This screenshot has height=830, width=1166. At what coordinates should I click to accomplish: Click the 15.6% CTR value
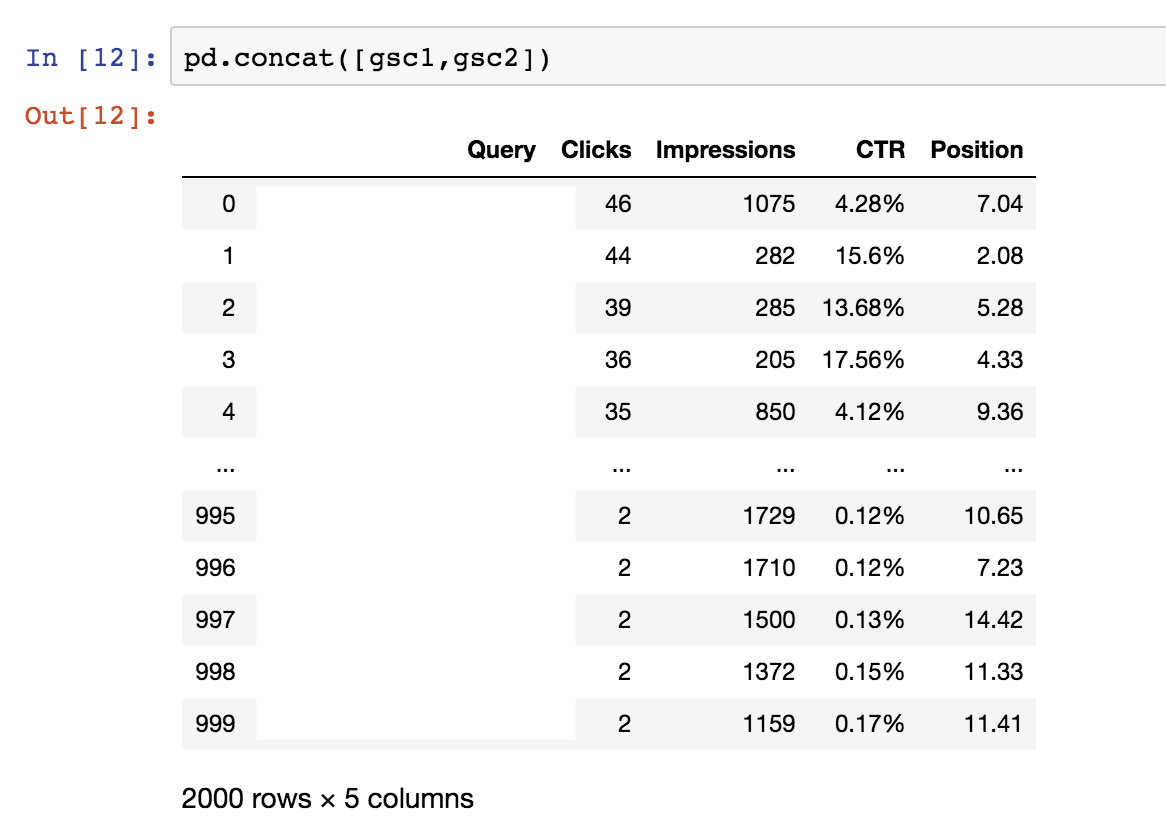869,256
